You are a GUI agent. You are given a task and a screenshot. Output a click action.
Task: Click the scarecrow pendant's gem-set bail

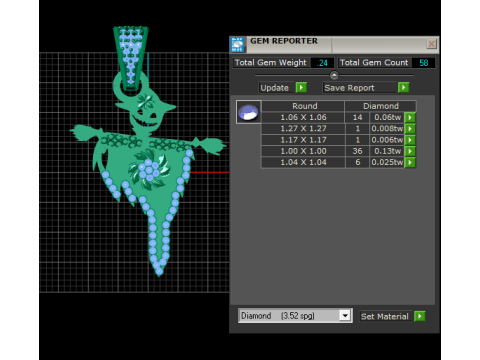click(131, 58)
